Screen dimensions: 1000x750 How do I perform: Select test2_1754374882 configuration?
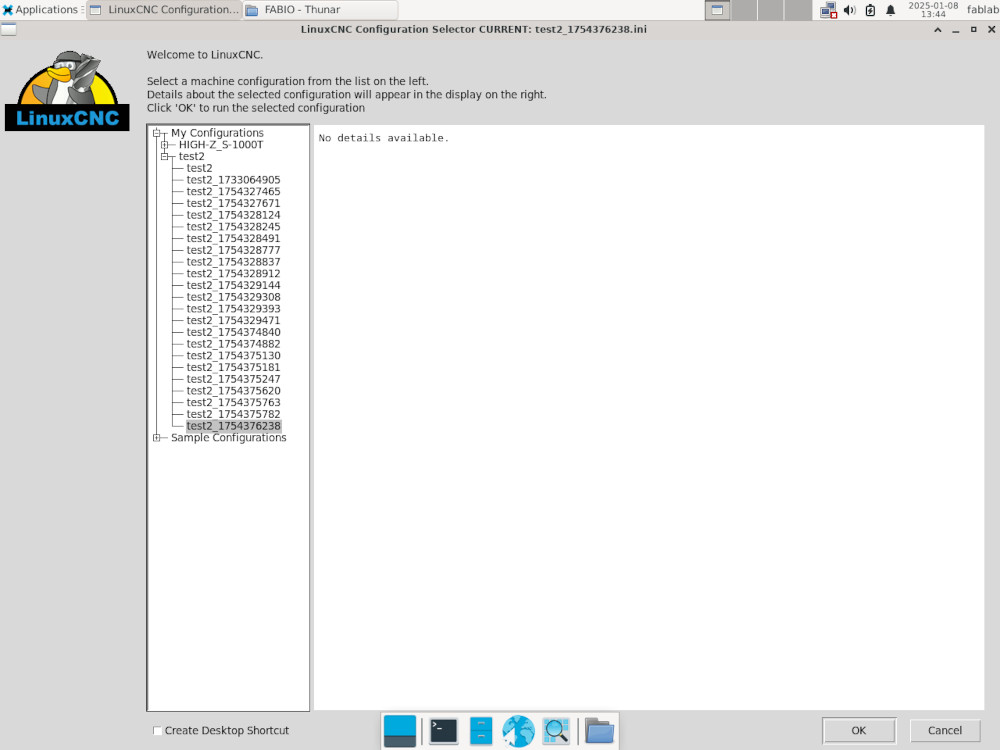point(233,344)
